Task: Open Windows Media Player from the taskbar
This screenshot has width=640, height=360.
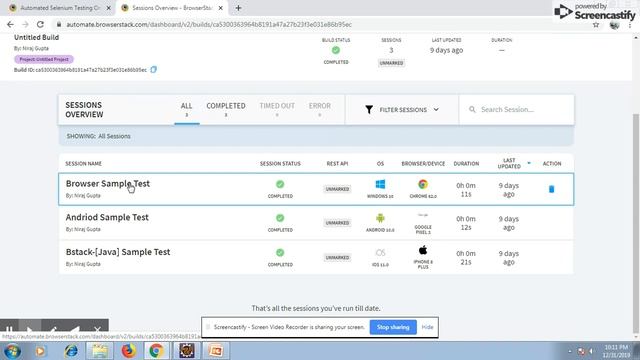Action: (40, 351)
